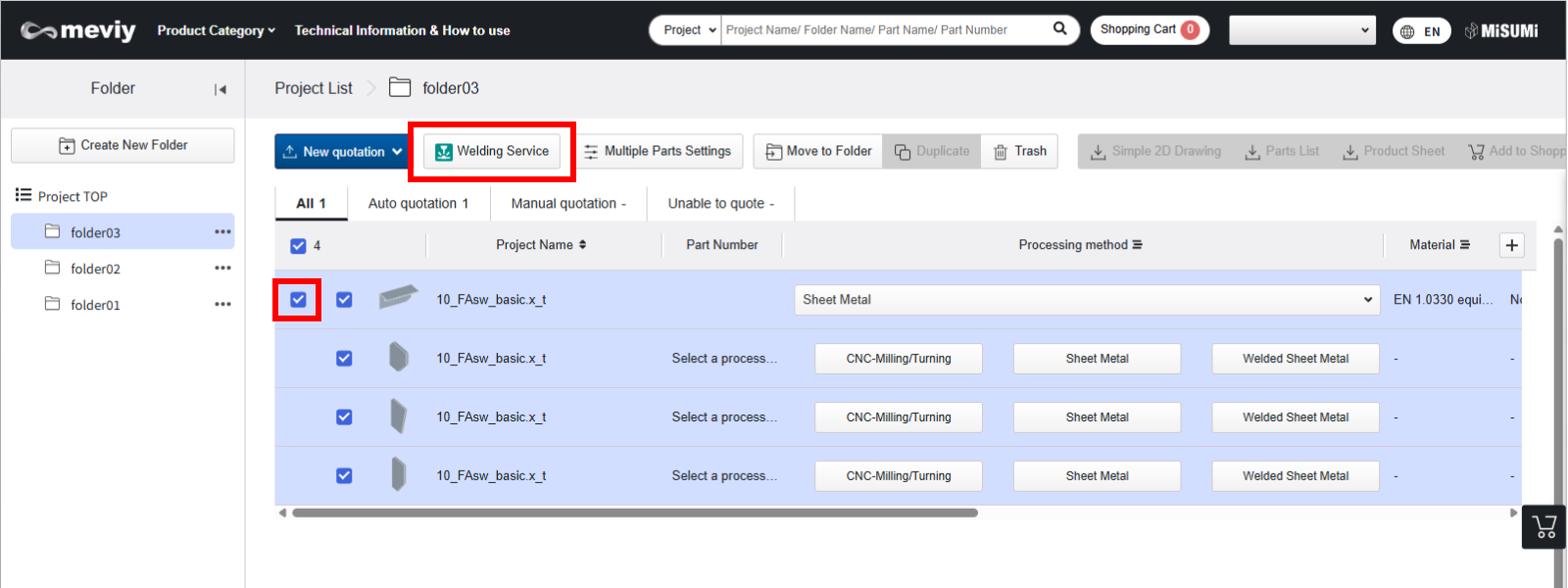Open the Shopping Cart button in header
1568x588 pixels.
(x=1150, y=29)
